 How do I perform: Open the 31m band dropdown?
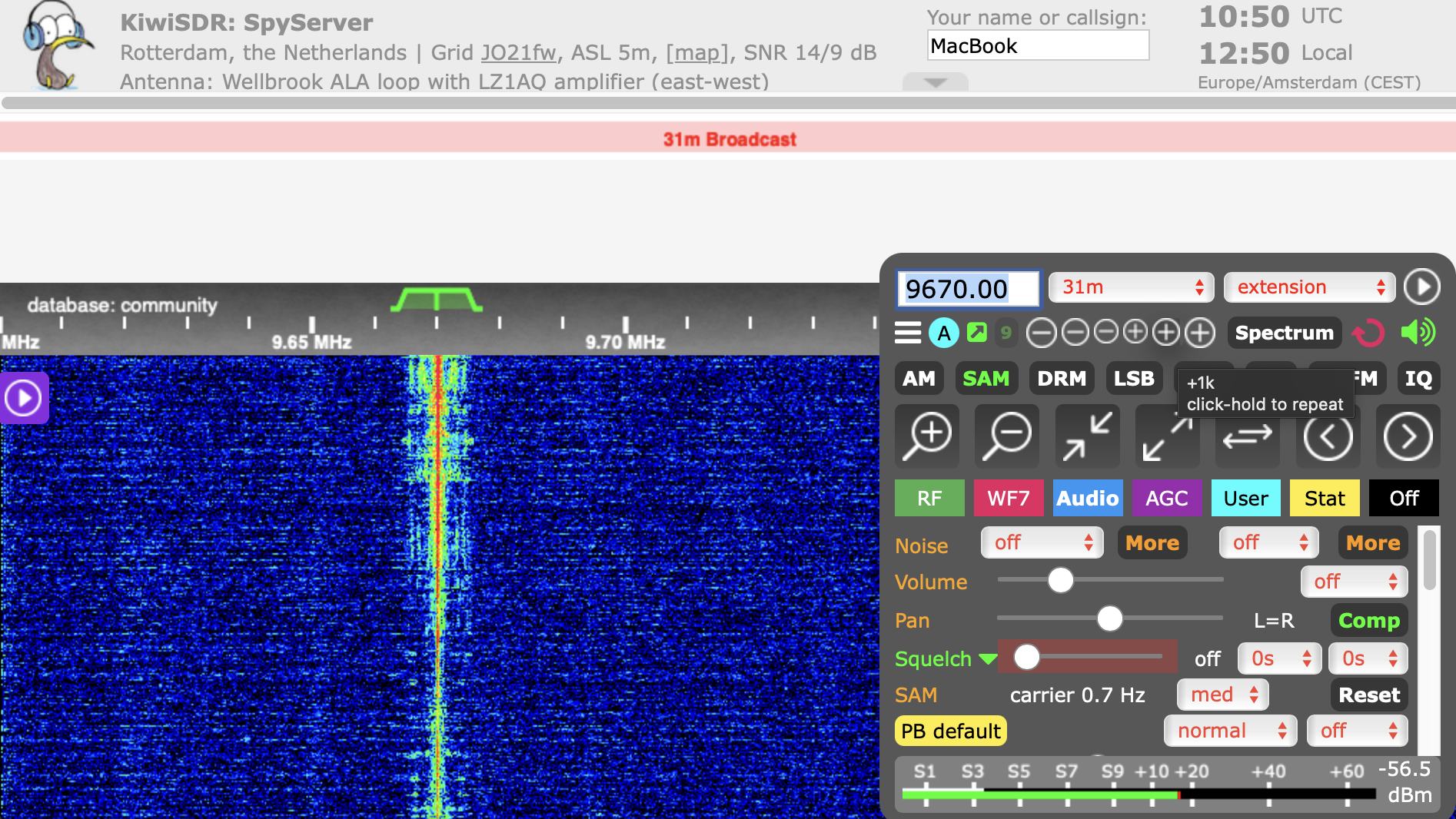pyautogui.click(x=1131, y=287)
